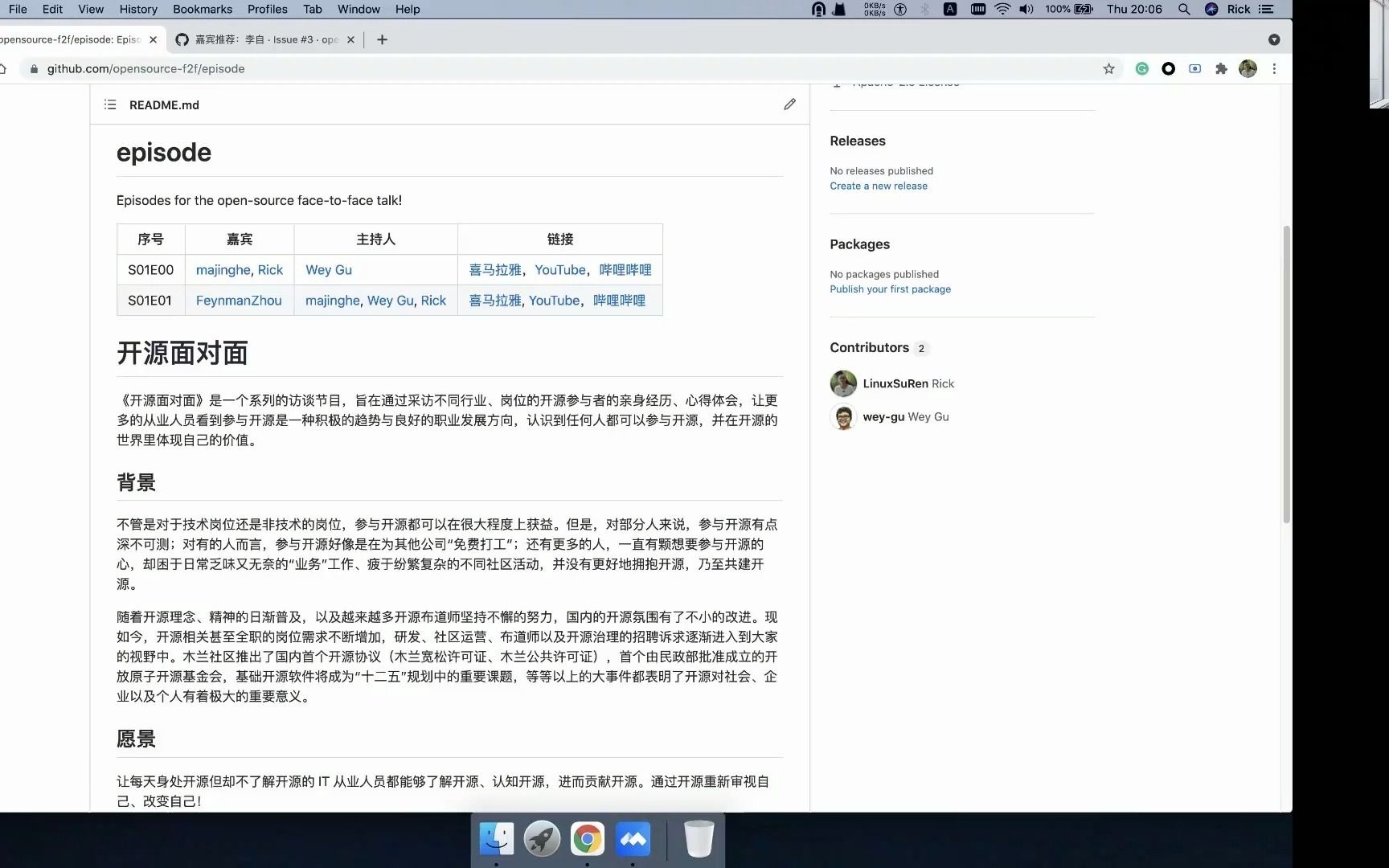The image size is (1389, 868).
Task: Open the README table of contents icon
Action: coord(110,104)
